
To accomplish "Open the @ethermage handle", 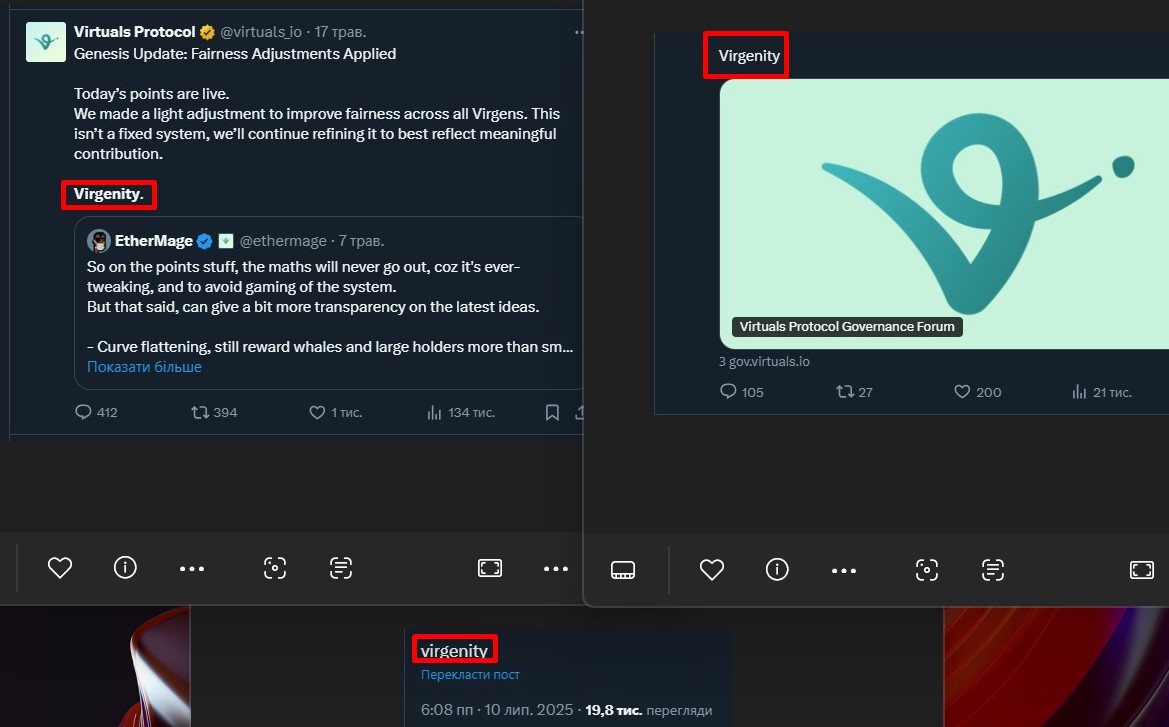I will (283, 241).
